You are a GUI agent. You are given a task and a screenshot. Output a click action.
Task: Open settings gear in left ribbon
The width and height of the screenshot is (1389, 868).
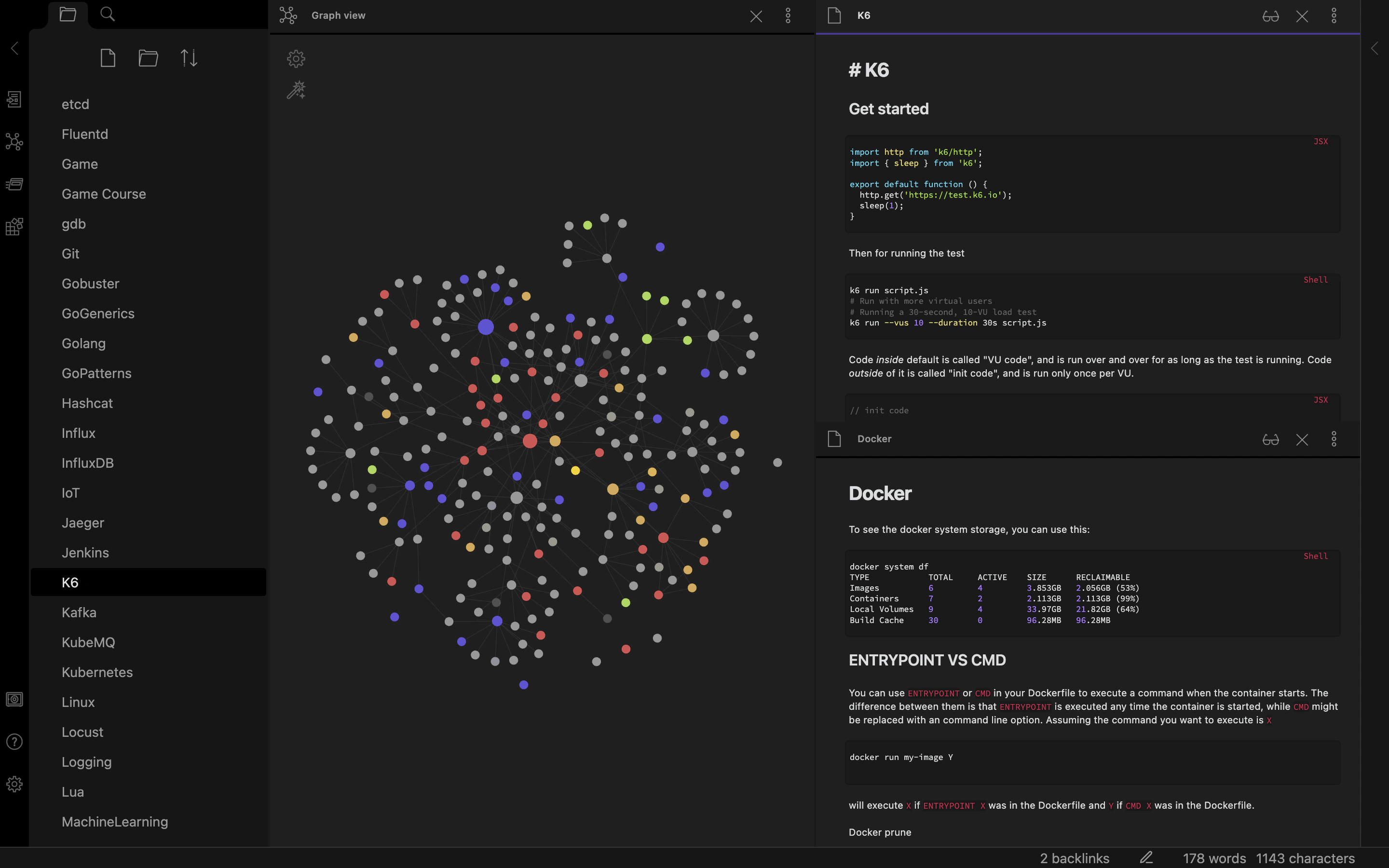pyautogui.click(x=14, y=784)
